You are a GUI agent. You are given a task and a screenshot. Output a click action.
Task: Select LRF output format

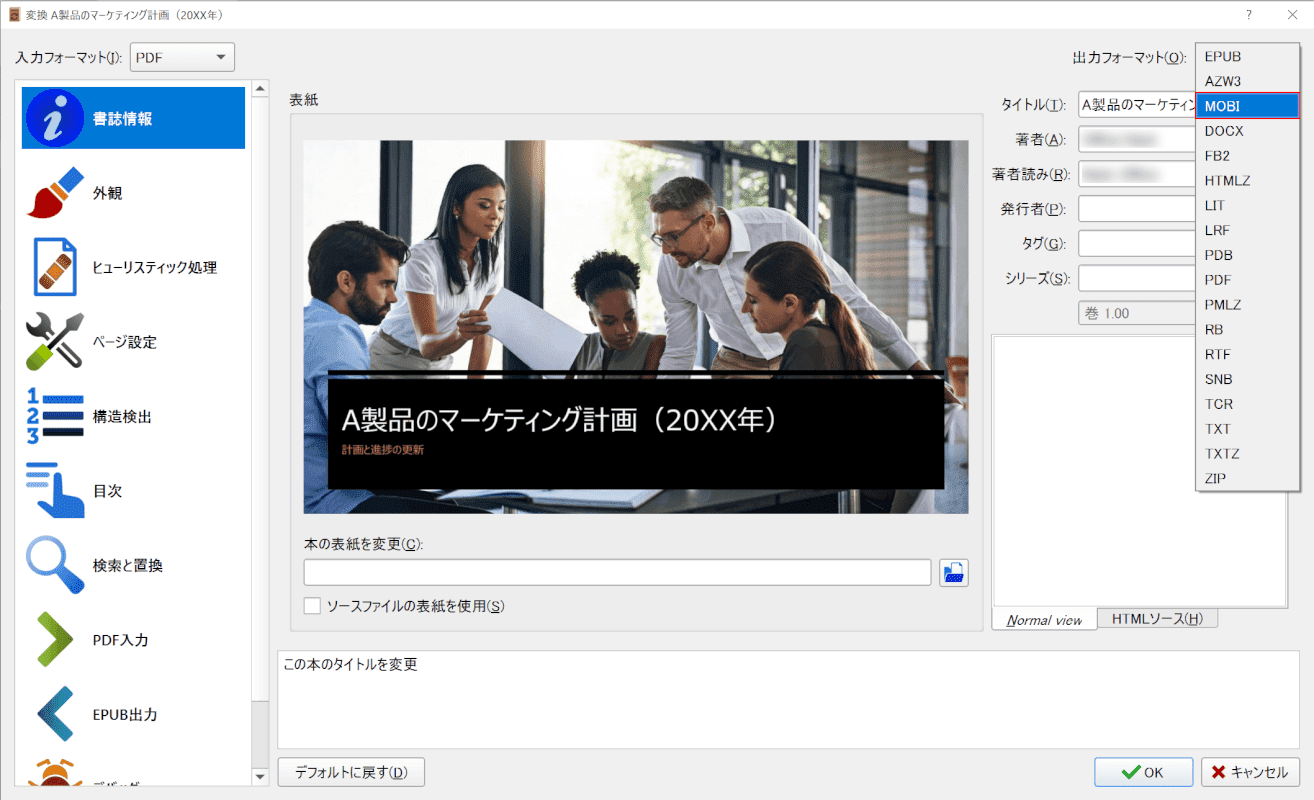(1247, 230)
